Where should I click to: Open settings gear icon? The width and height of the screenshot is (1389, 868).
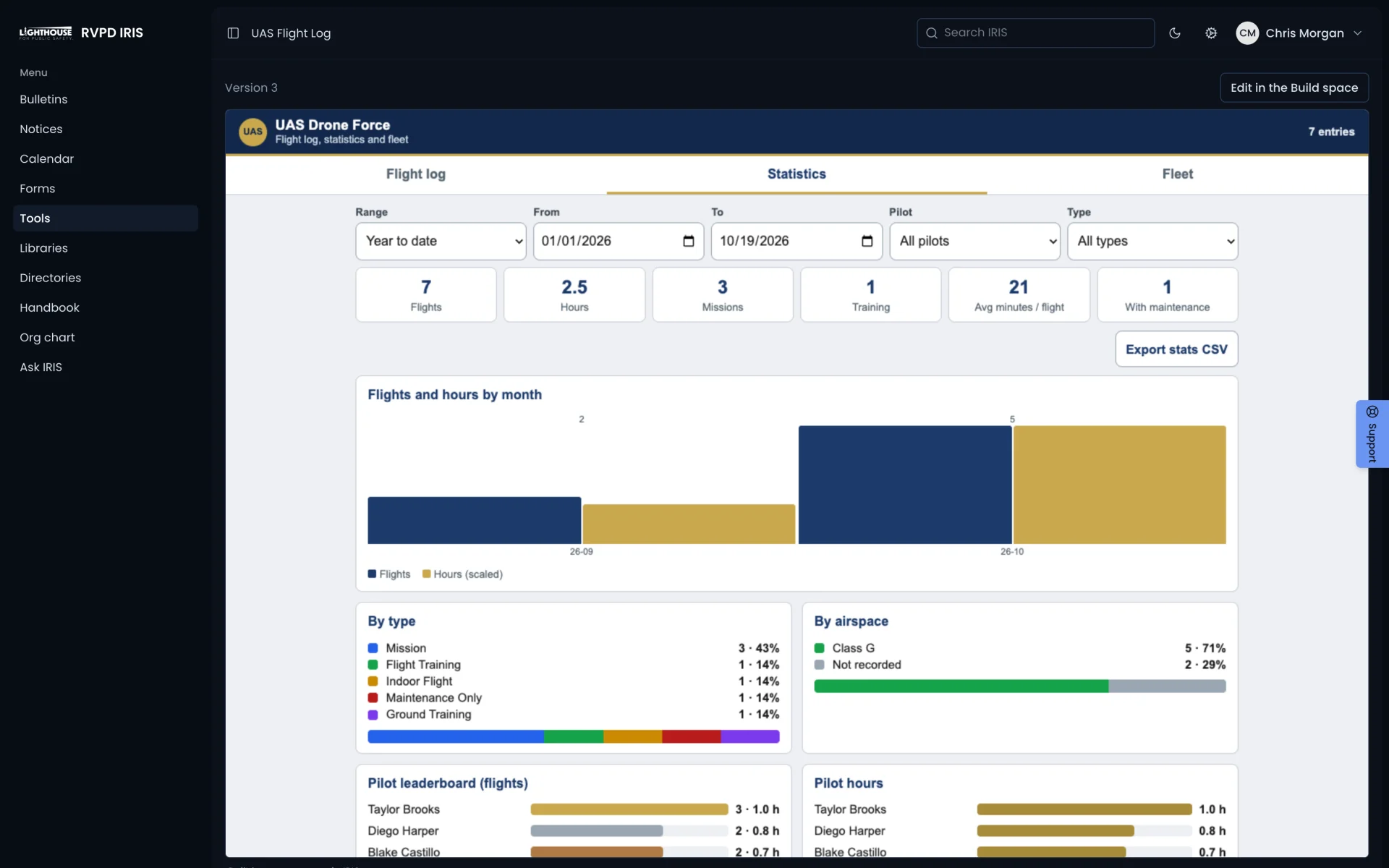coord(1211,33)
